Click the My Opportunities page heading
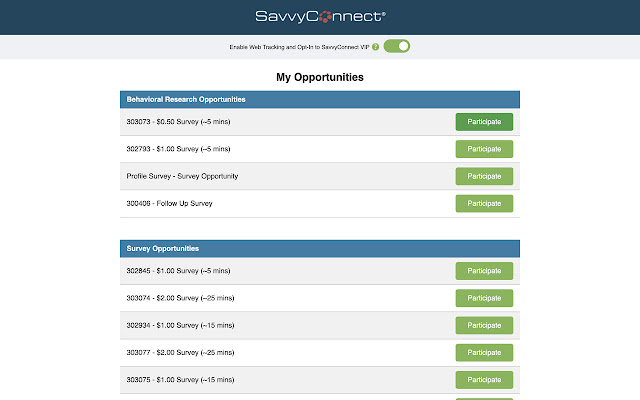 coord(320,76)
